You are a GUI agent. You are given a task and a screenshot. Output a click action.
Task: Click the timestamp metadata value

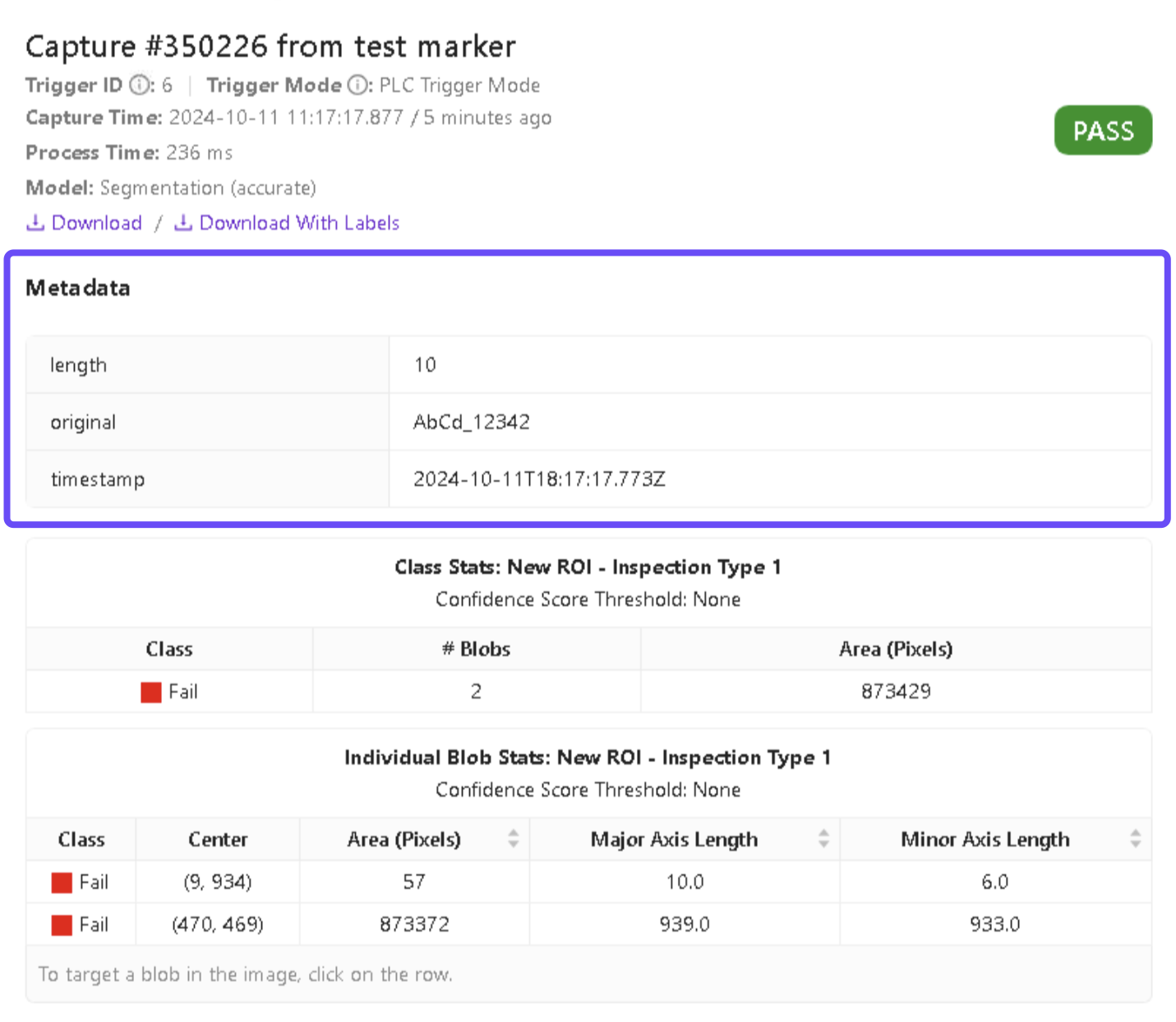(538, 479)
